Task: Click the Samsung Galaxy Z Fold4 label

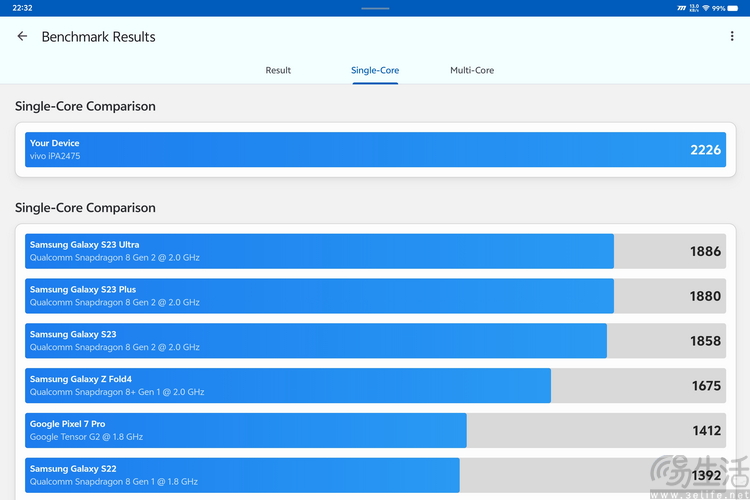Action: pos(81,379)
